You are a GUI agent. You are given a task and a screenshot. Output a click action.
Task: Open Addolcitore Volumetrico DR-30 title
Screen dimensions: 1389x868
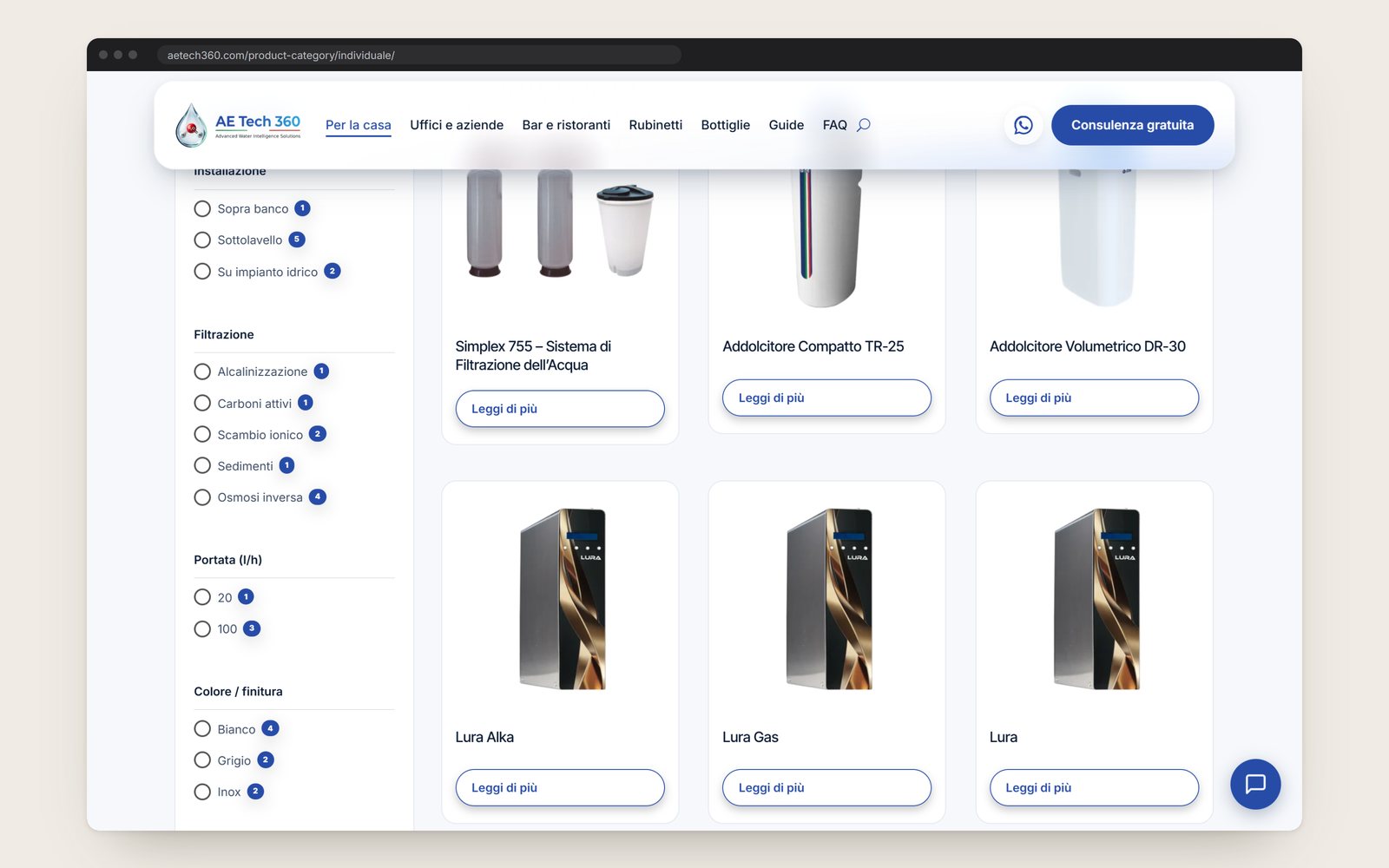pos(1088,346)
